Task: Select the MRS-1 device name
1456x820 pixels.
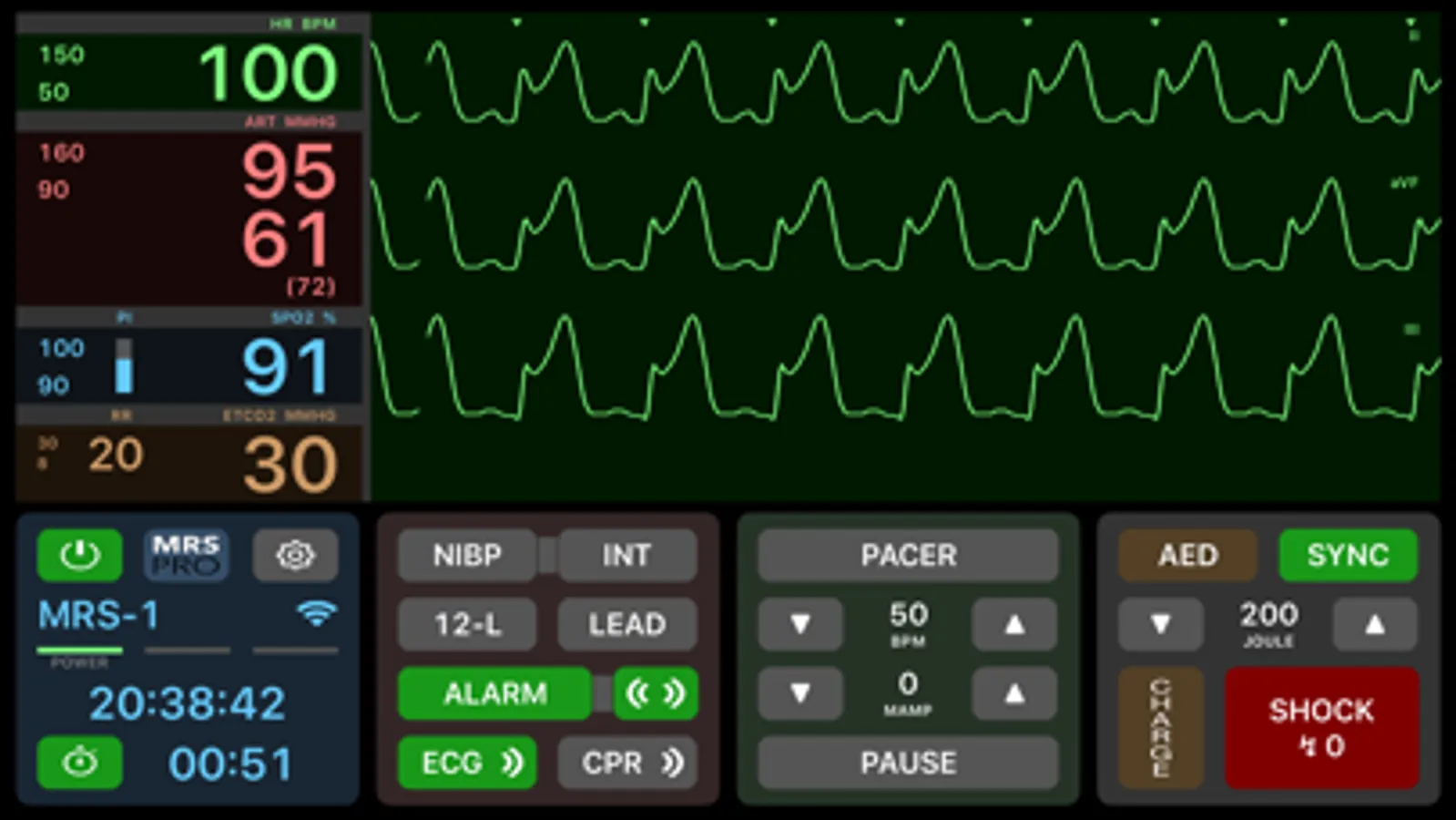Action: 98,615
